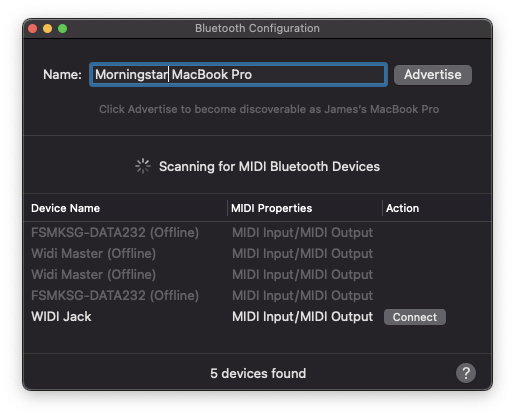This screenshot has width=515, height=417.
Task: Select the second Widi Master (Offline) row
Action: pos(258,274)
